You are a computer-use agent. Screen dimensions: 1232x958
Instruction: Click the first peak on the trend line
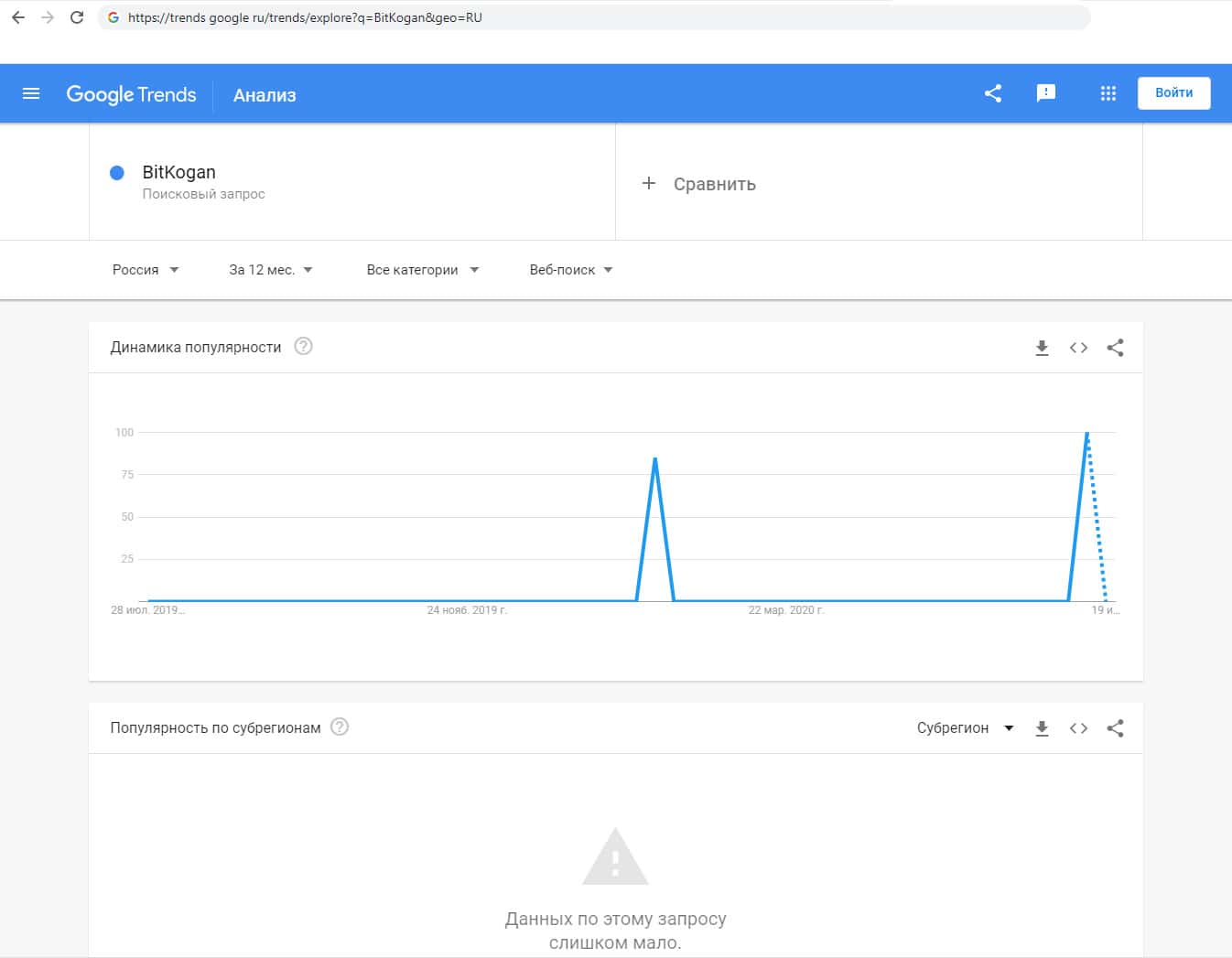pyautogui.click(x=655, y=458)
